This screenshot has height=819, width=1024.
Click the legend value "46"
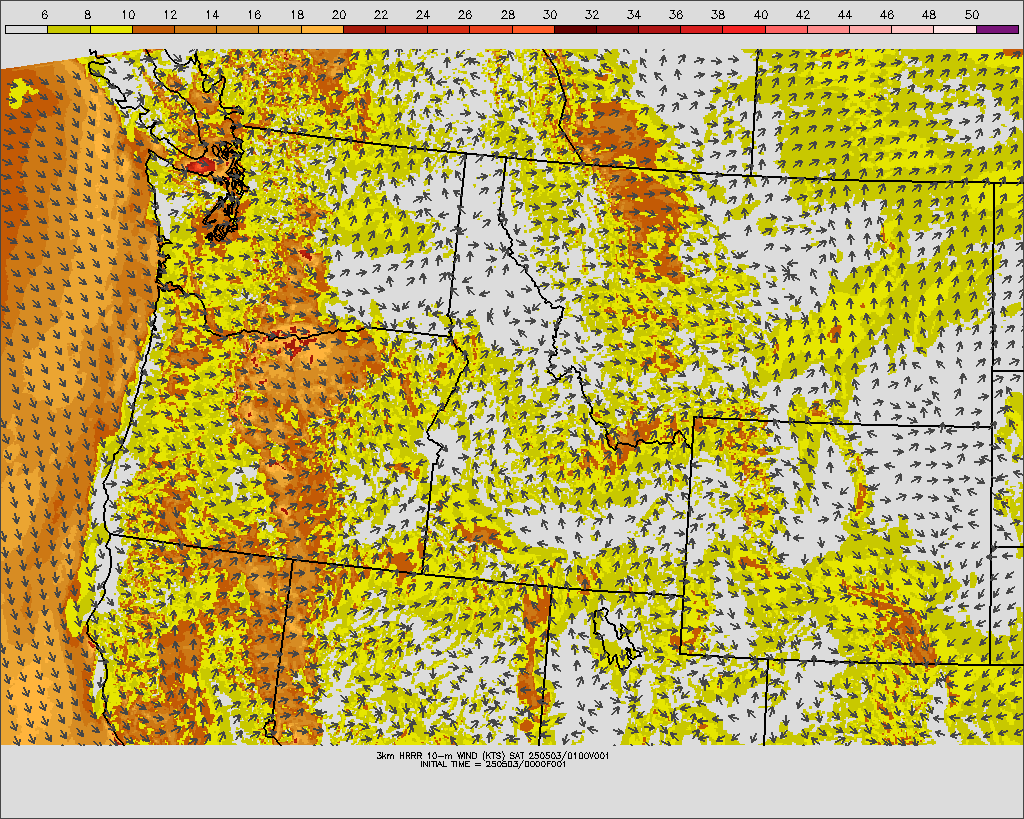(887, 15)
